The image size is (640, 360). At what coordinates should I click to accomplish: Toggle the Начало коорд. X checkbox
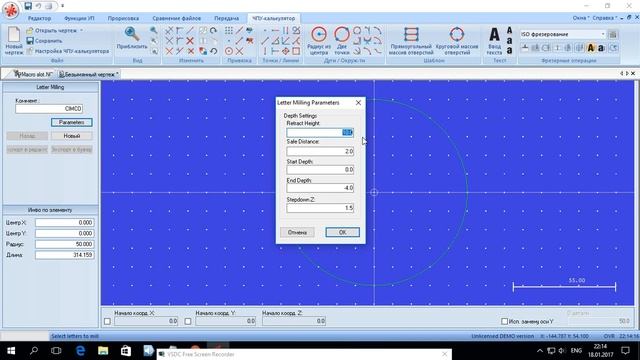(x=107, y=322)
